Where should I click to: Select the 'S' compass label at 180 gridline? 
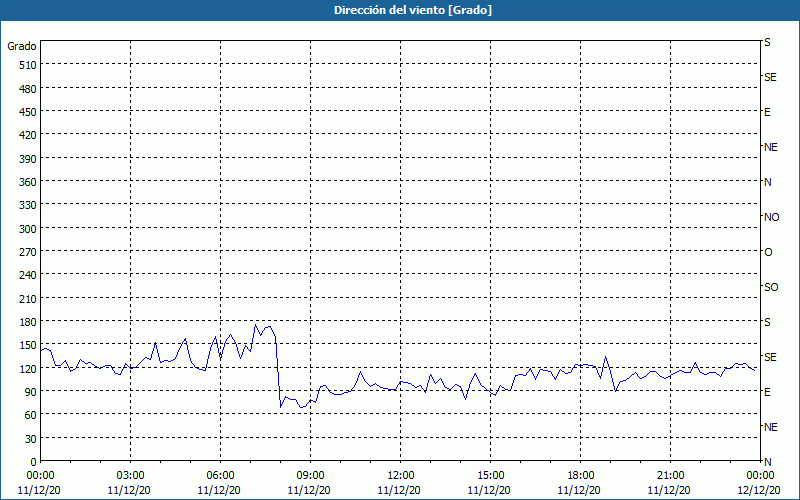click(767, 322)
